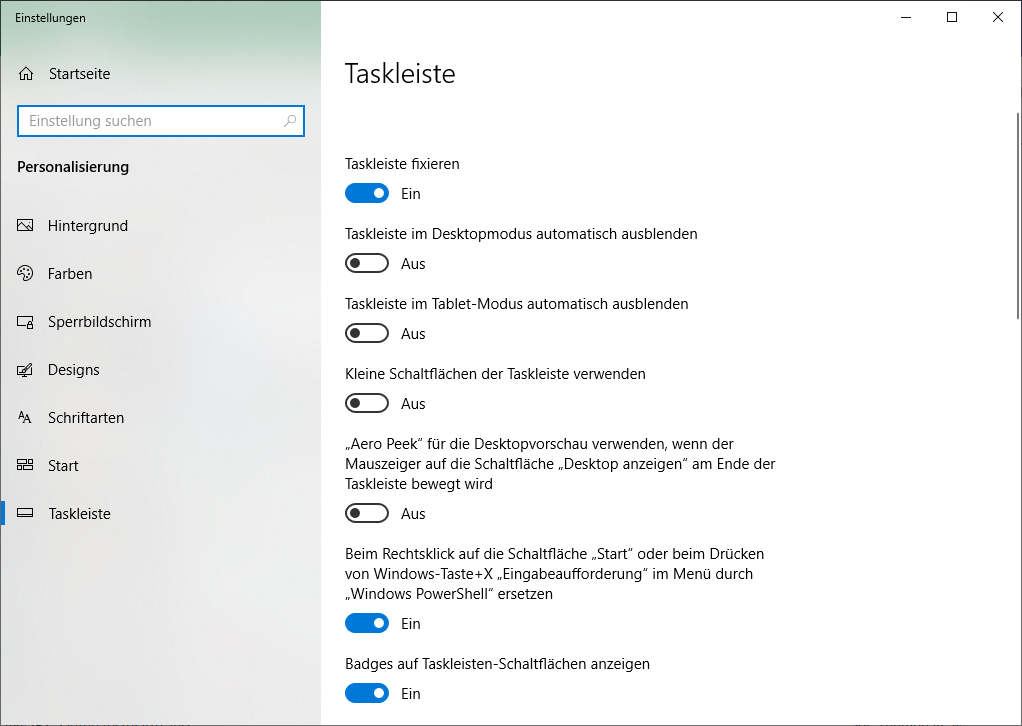The width and height of the screenshot is (1022, 726).
Task: Click the Sperrbildschirm monitor icon
Action: (x=25, y=321)
